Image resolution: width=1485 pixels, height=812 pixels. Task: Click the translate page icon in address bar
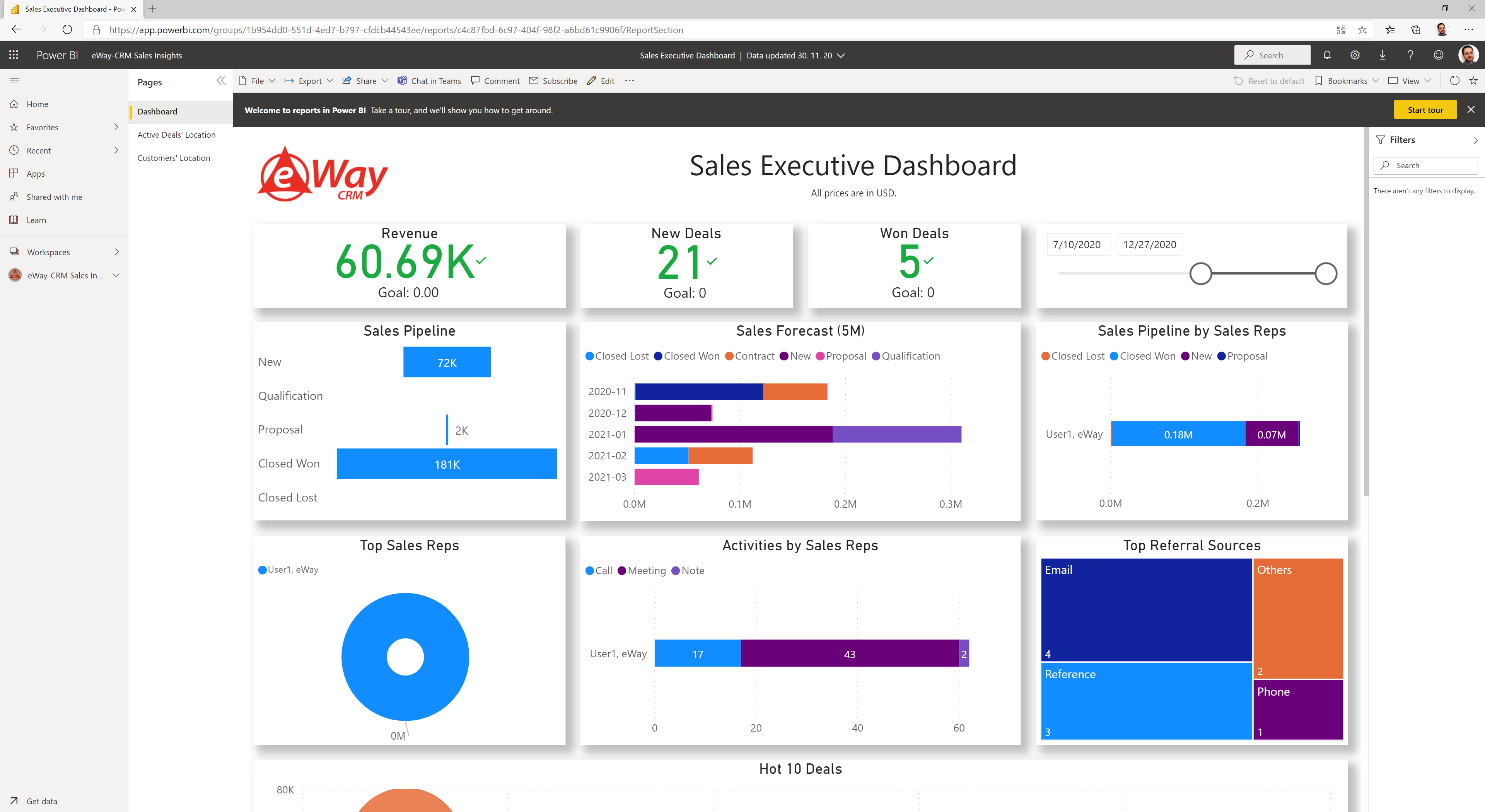click(x=1341, y=30)
